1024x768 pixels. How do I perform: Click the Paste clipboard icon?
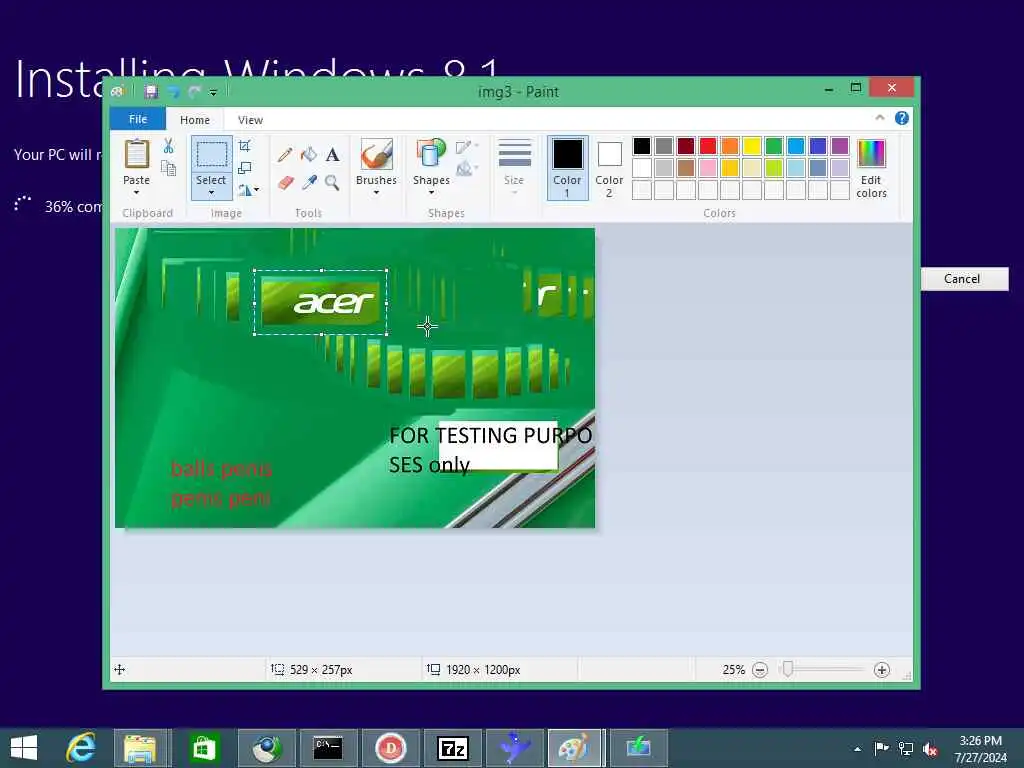click(x=136, y=154)
